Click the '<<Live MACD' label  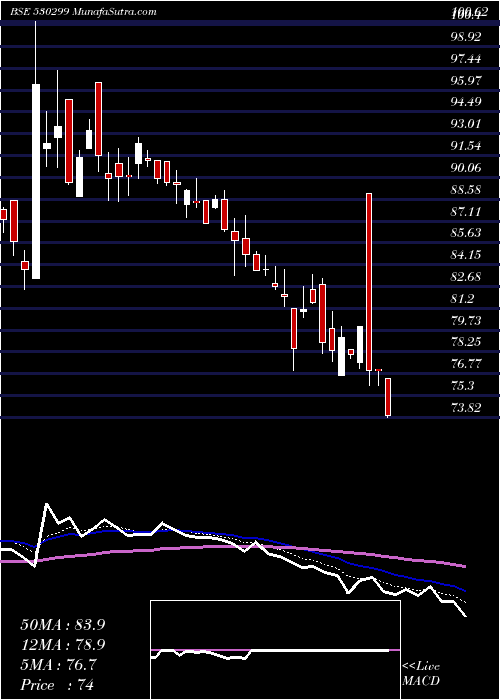click(x=421, y=674)
